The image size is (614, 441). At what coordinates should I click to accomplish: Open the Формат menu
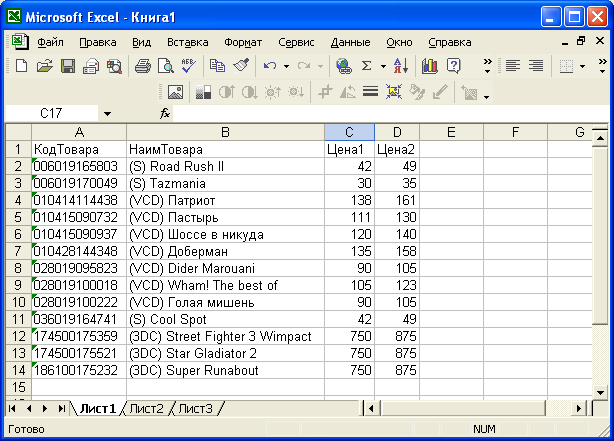point(243,42)
